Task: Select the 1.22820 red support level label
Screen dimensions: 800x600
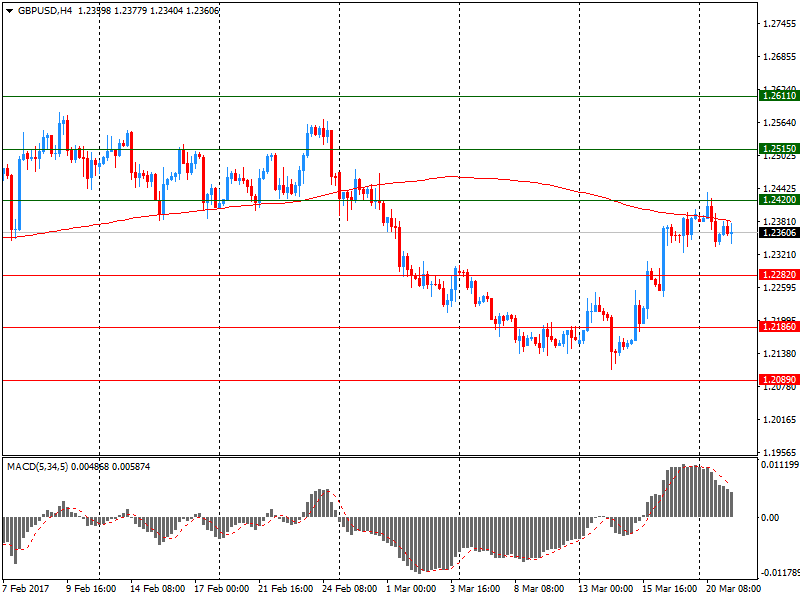Action: (x=779, y=275)
